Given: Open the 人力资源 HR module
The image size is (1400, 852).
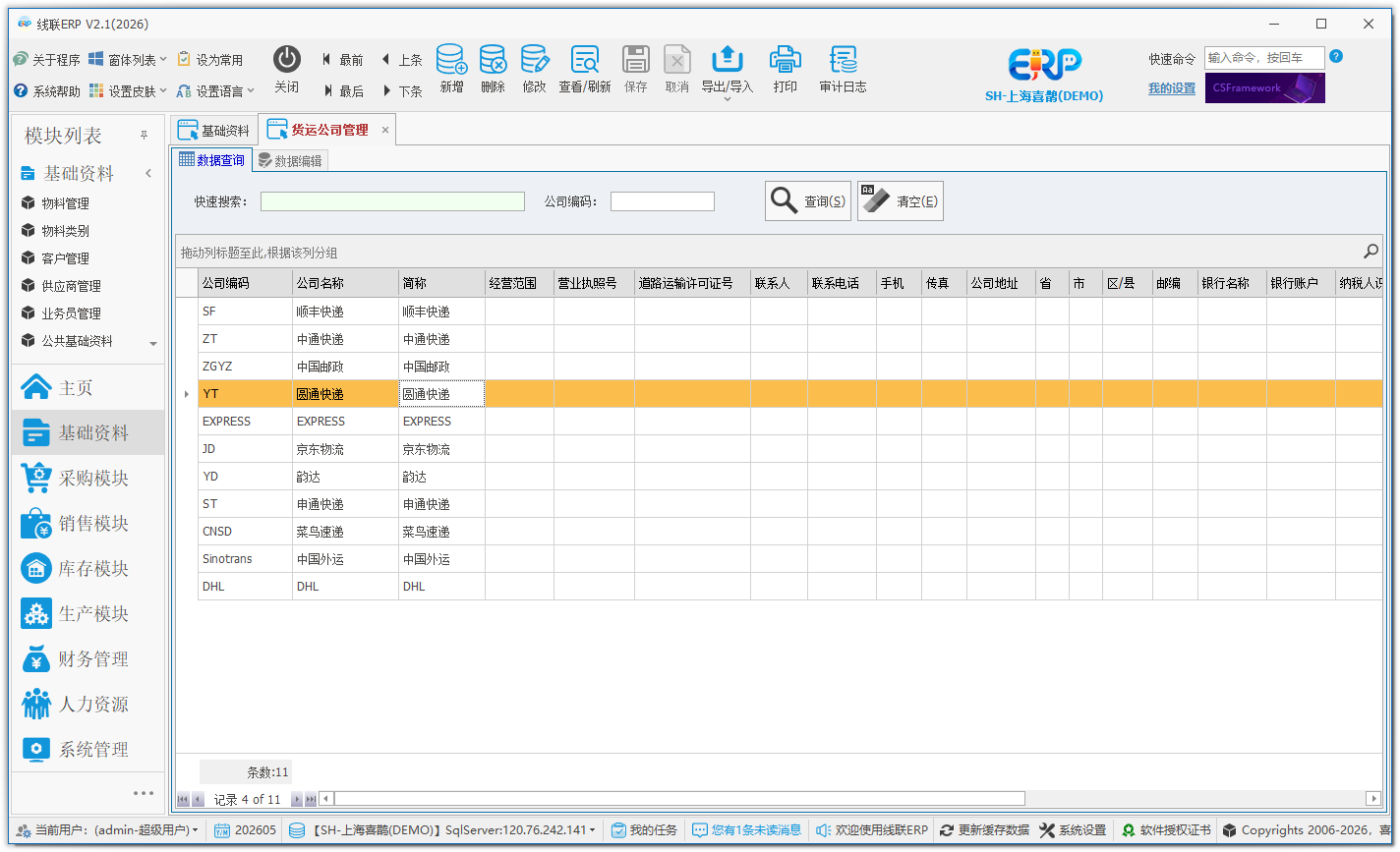Looking at the screenshot, I should (x=87, y=704).
